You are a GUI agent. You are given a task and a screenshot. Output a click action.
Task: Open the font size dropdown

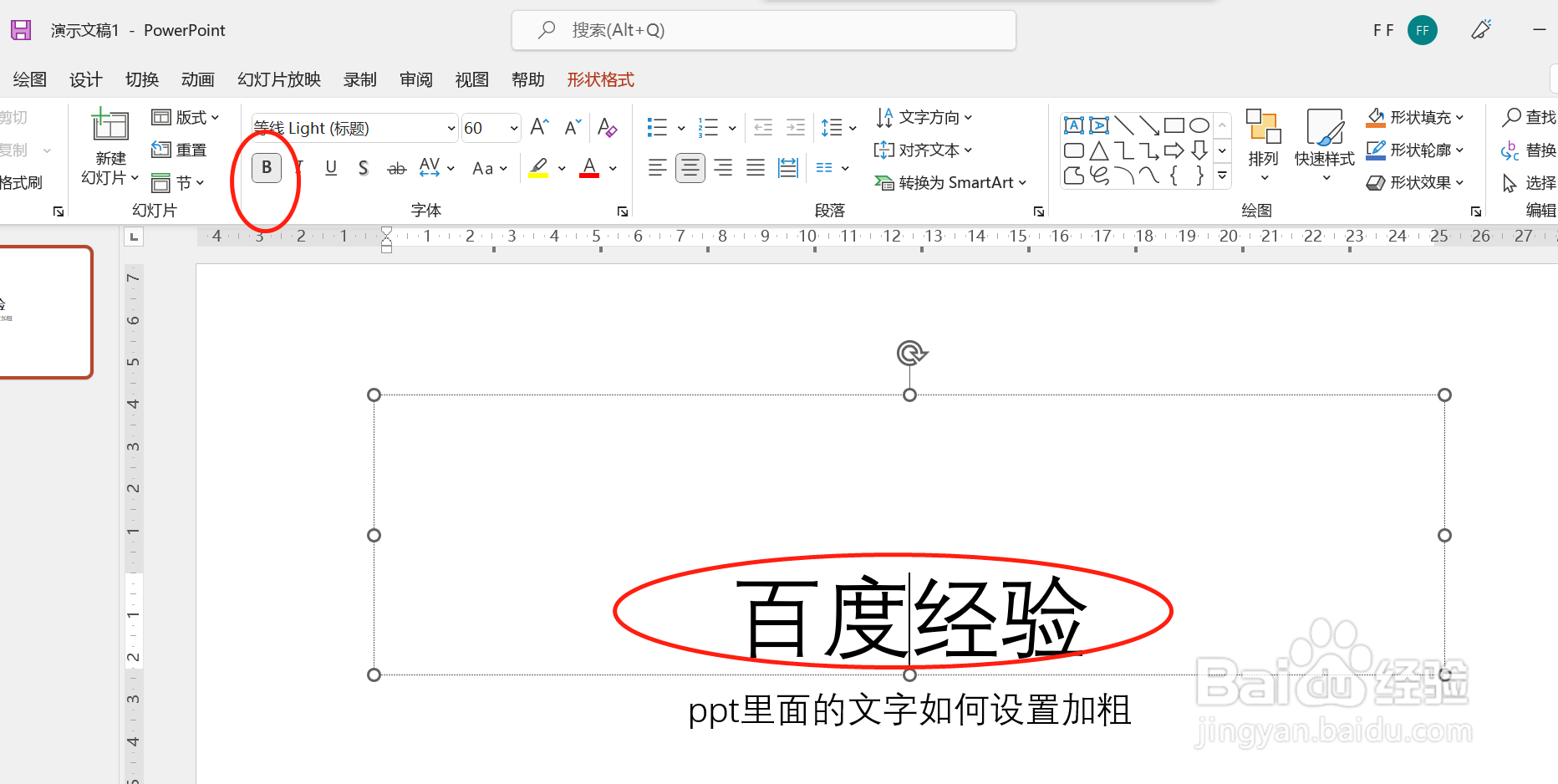(x=514, y=128)
